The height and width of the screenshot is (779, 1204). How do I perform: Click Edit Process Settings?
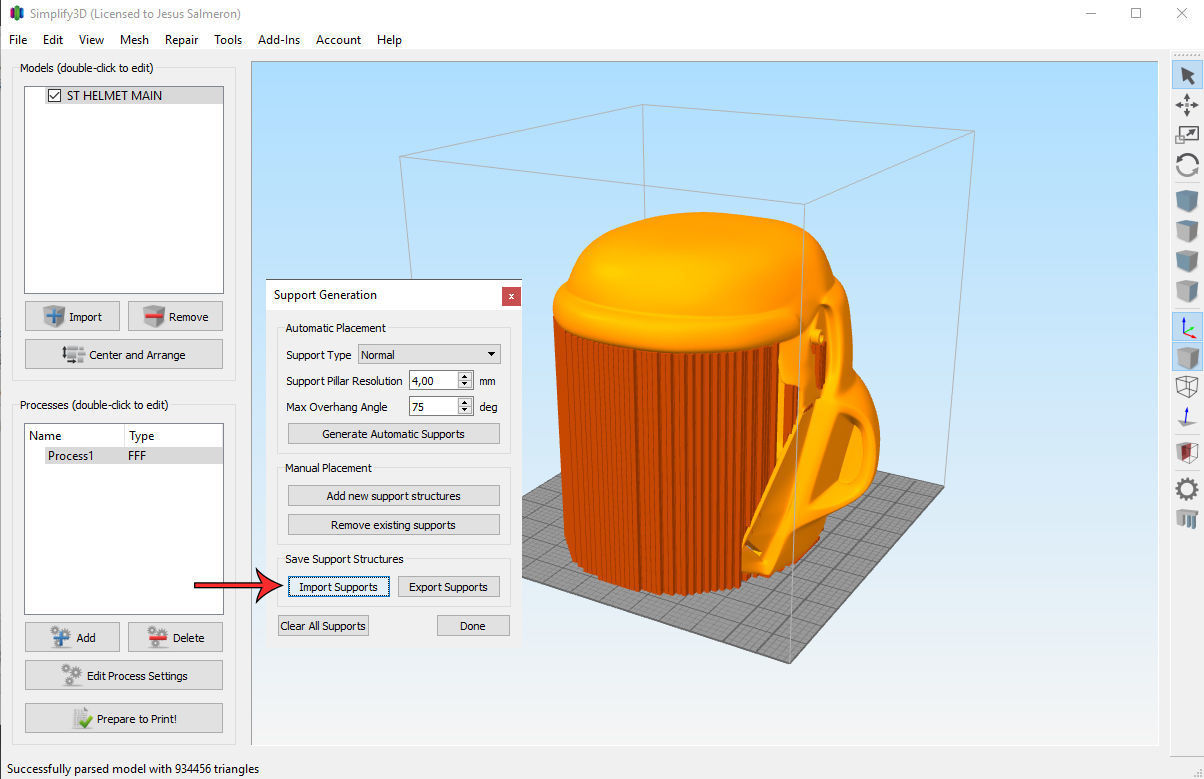pyautogui.click(x=124, y=676)
